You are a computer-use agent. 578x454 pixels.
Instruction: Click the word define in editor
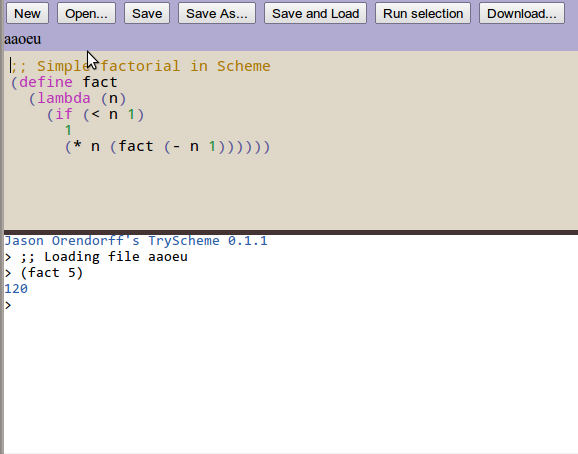click(x=46, y=82)
